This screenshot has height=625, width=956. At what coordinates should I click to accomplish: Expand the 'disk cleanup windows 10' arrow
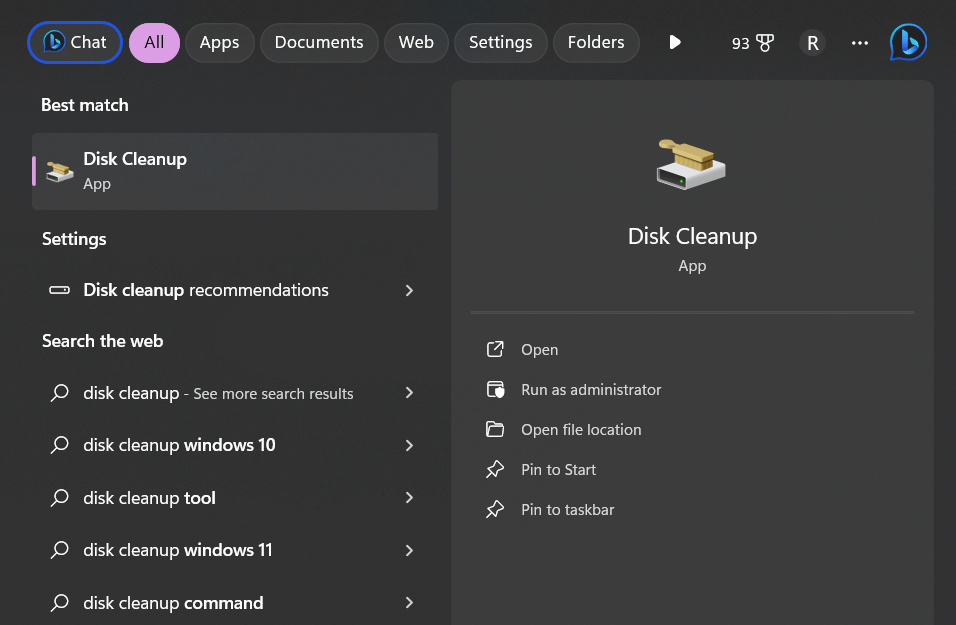click(x=409, y=445)
